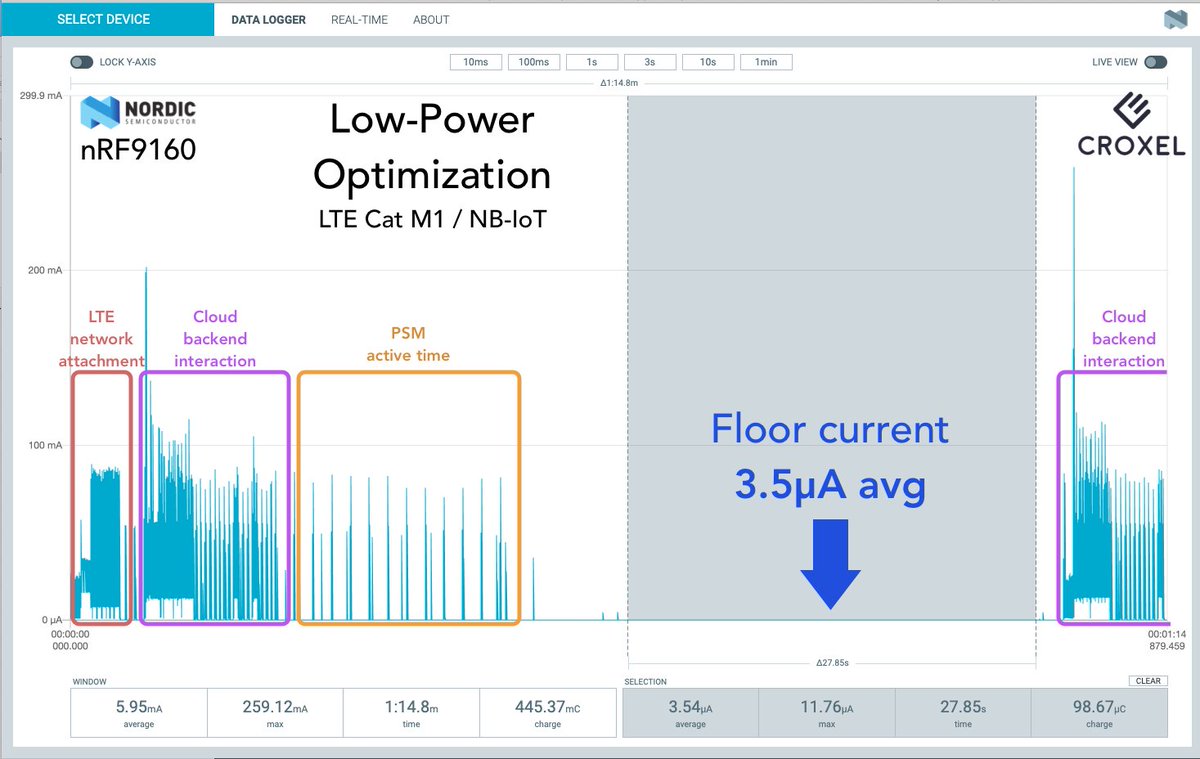Click the Δ1:14.8m window span label
The width and height of the screenshot is (1200, 759).
pos(619,83)
